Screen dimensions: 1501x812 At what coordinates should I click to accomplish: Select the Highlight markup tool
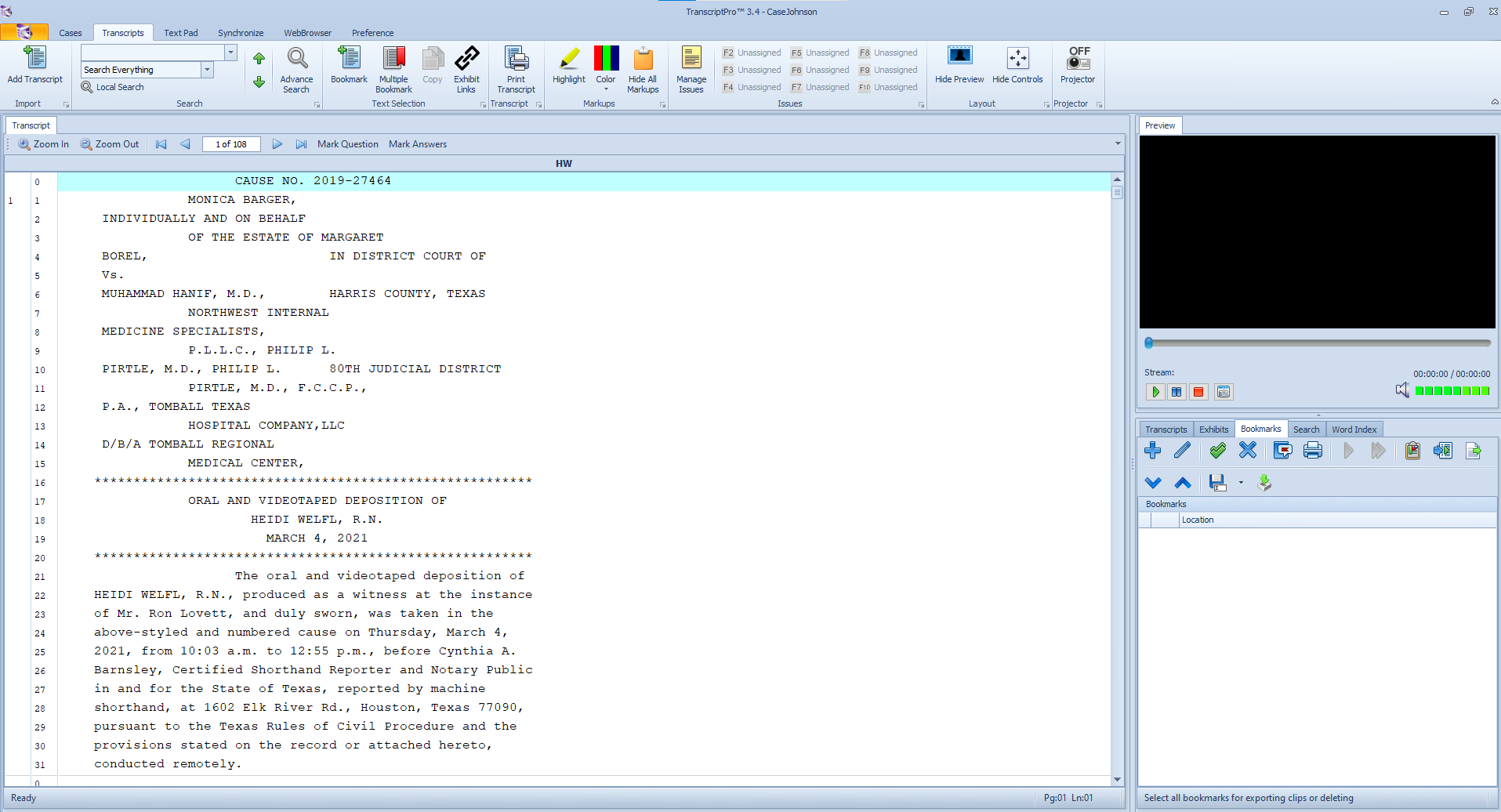(568, 69)
